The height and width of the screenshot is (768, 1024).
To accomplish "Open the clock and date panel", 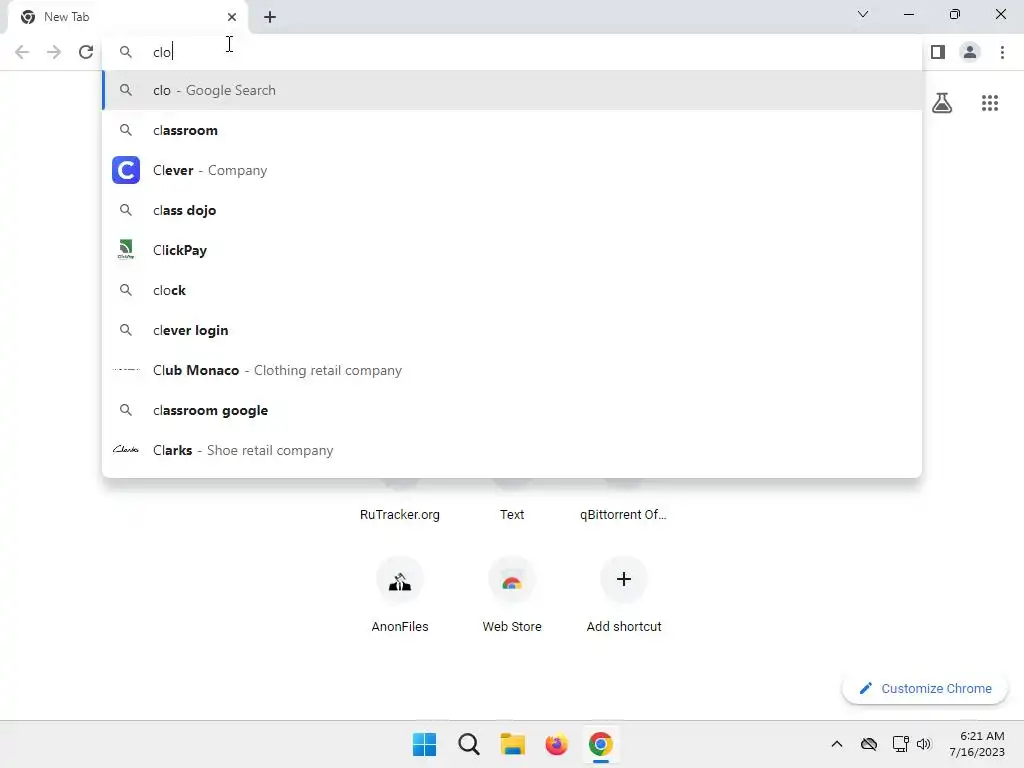I will pyautogui.click(x=977, y=744).
